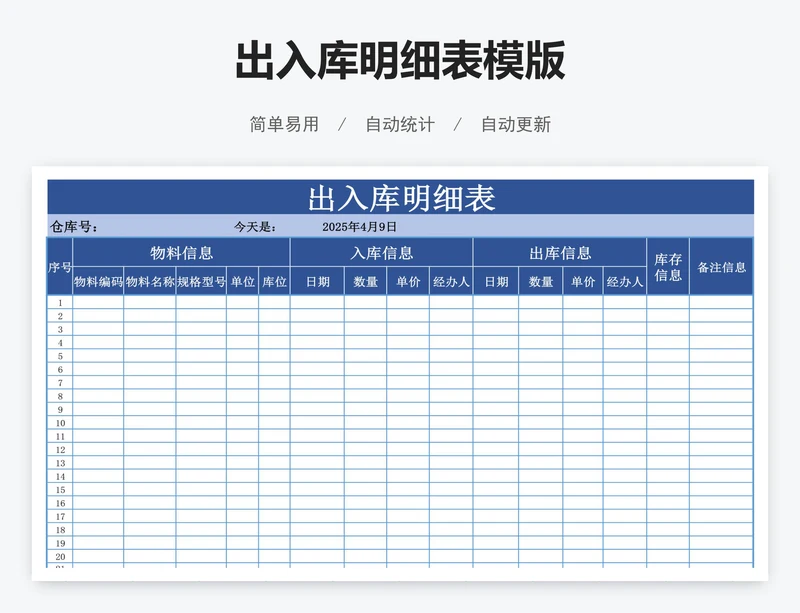Select row number 8 cell
Viewport: 800px width, 613px height.
(x=60, y=396)
